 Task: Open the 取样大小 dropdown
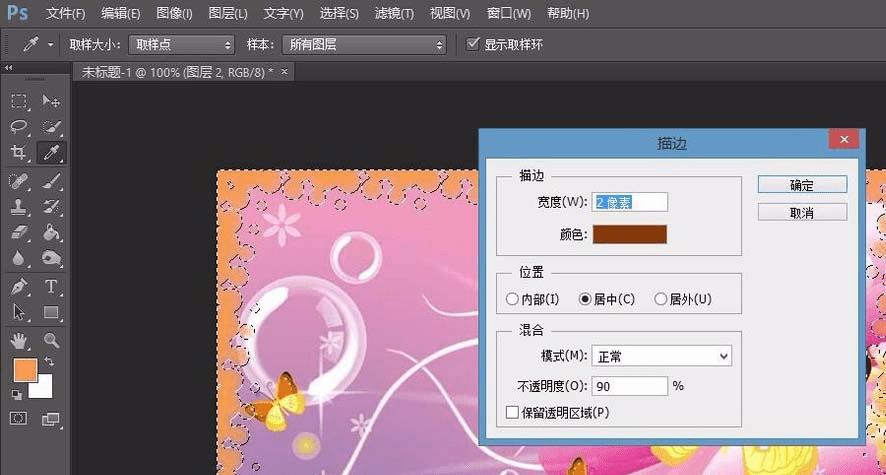181,45
